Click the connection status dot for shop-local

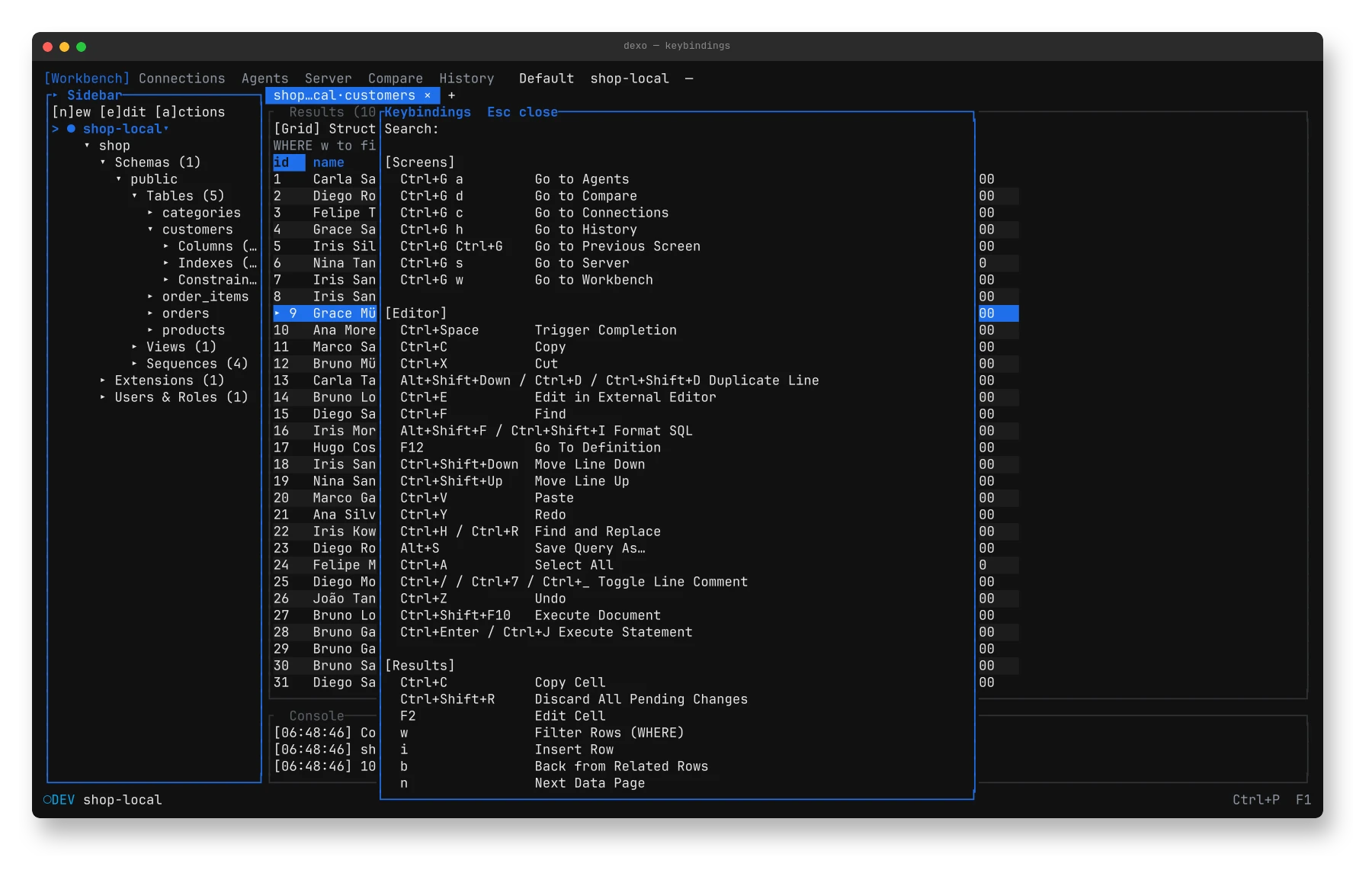coord(71,129)
